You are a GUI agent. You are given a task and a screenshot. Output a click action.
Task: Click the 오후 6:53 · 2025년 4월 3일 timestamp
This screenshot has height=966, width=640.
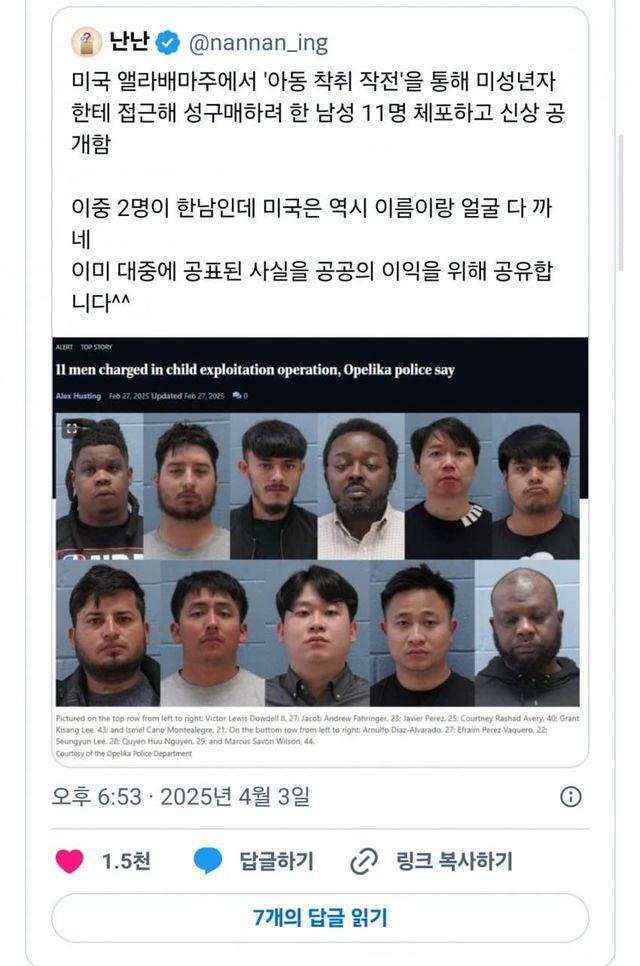click(x=180, y=797)
